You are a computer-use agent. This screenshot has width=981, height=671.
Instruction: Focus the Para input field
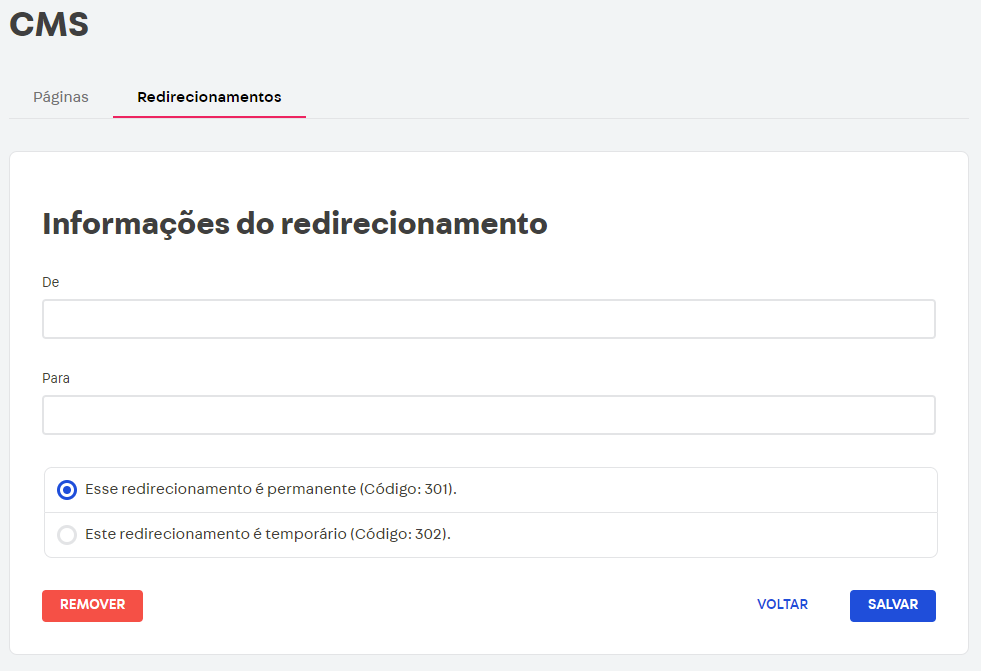click(x=489, y=414)
